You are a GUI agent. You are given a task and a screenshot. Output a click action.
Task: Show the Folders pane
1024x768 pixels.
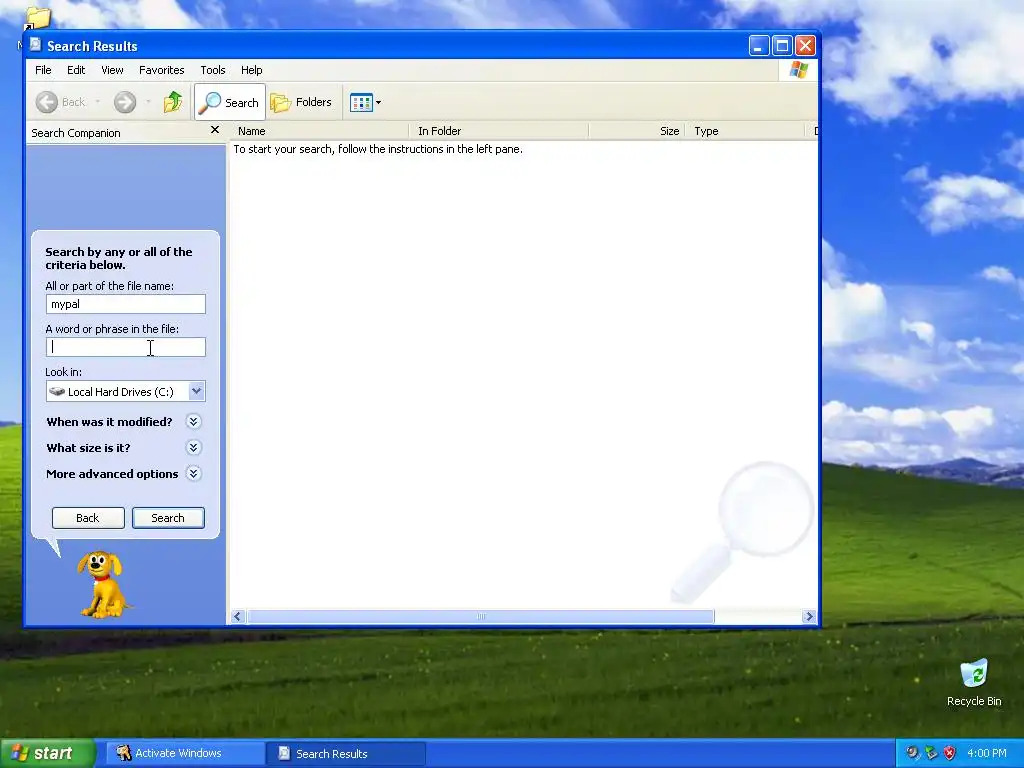(302, 102)
